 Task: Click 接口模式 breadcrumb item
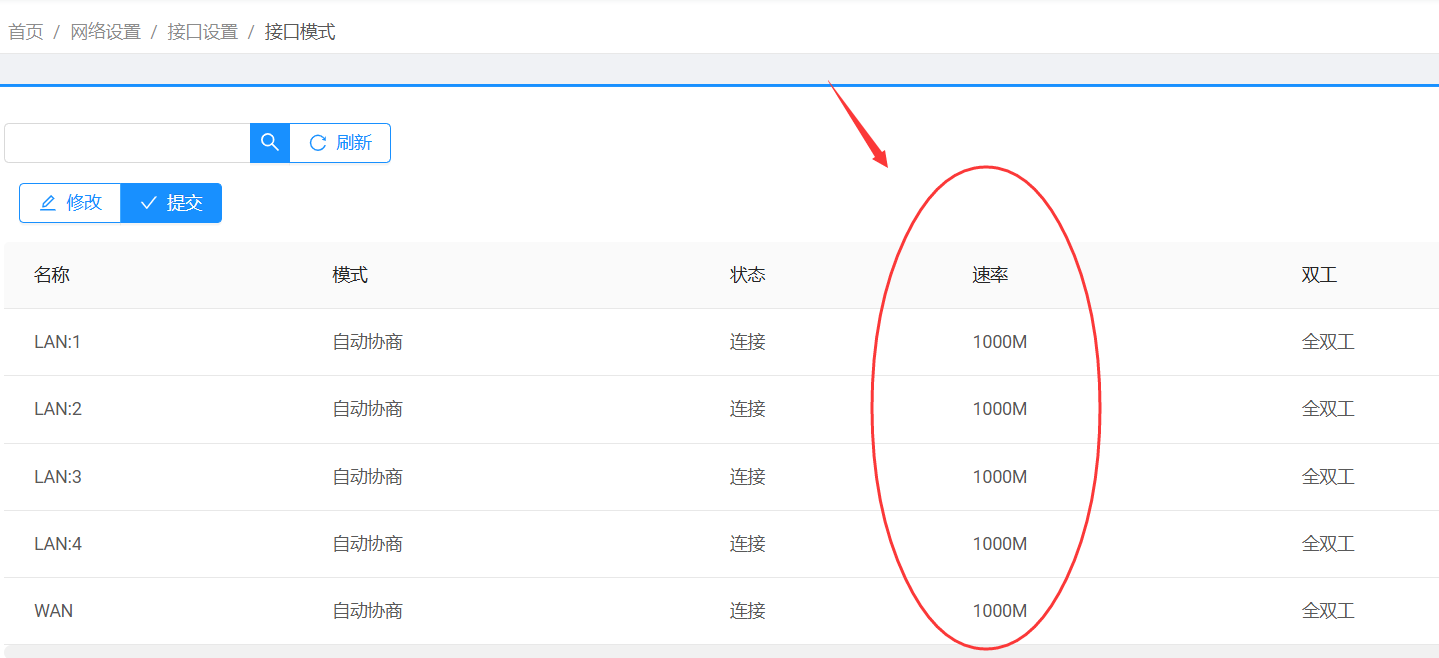tap(299, 32)
